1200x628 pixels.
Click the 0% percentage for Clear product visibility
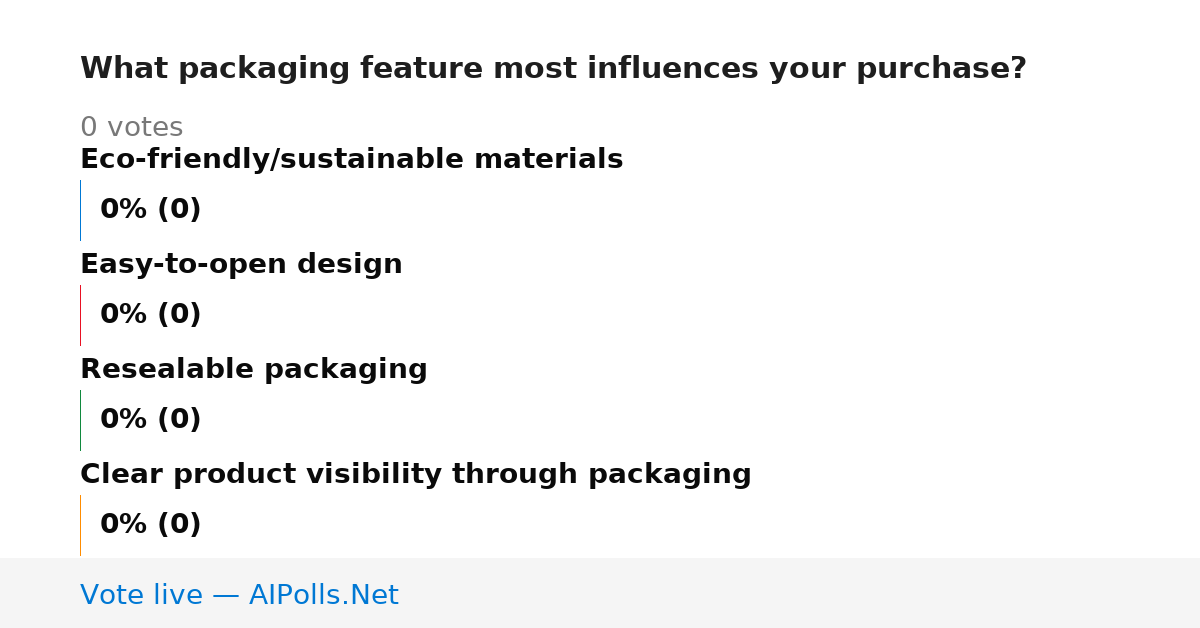(124, 525)
